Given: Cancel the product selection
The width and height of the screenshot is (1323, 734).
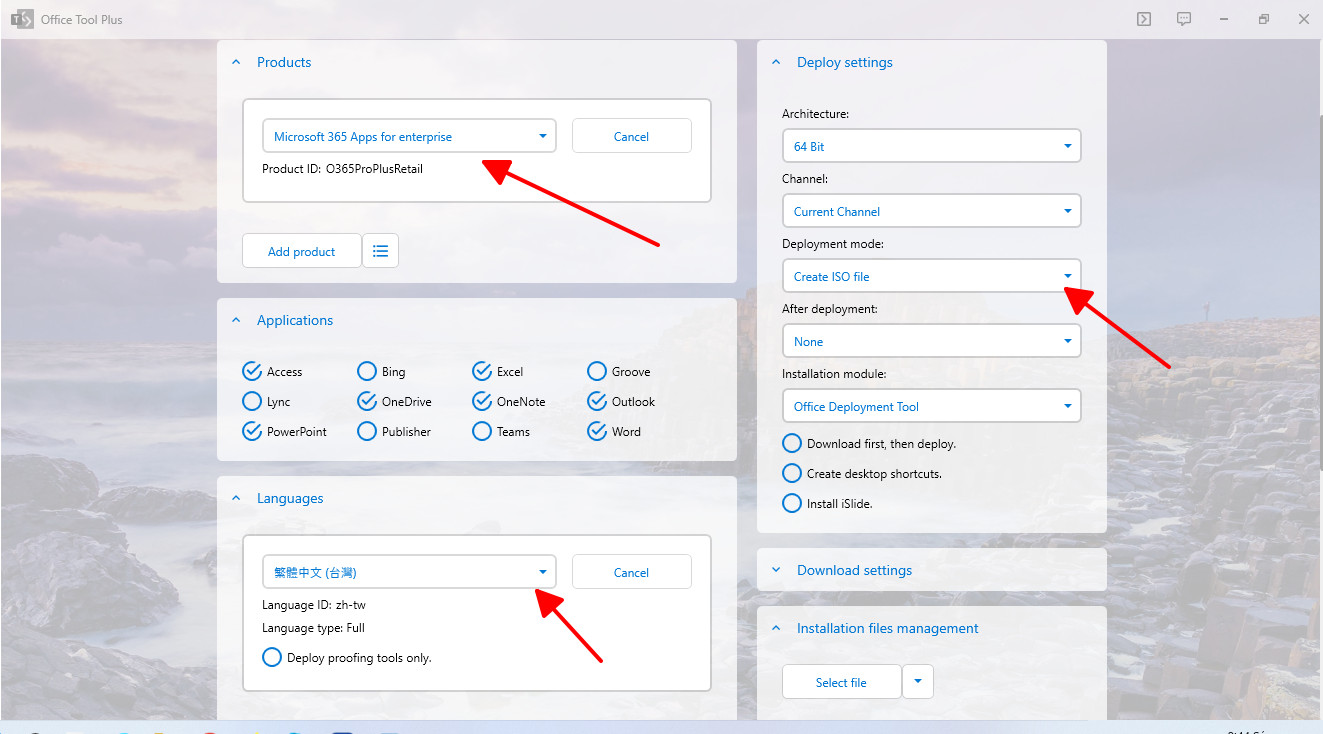Looking at the screenshot, I should click(x=631, y=136).
